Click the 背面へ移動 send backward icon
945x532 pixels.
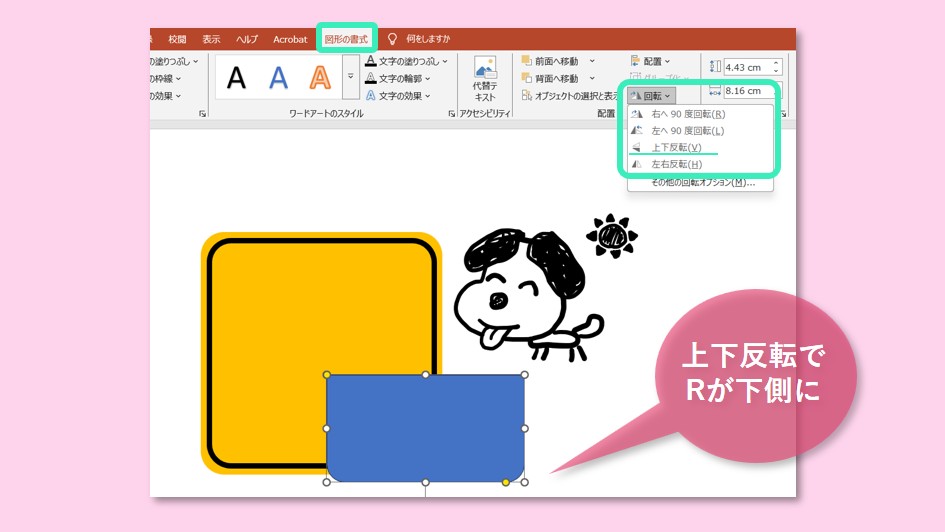click(526, 78)
